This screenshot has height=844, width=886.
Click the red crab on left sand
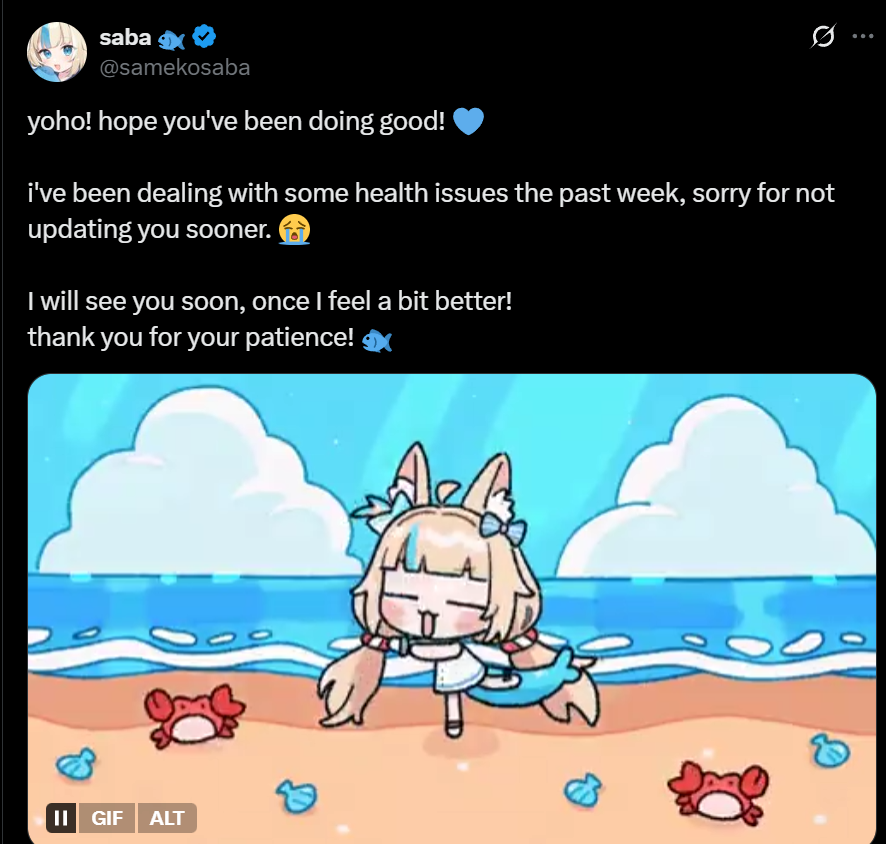(x=193, y=715)
